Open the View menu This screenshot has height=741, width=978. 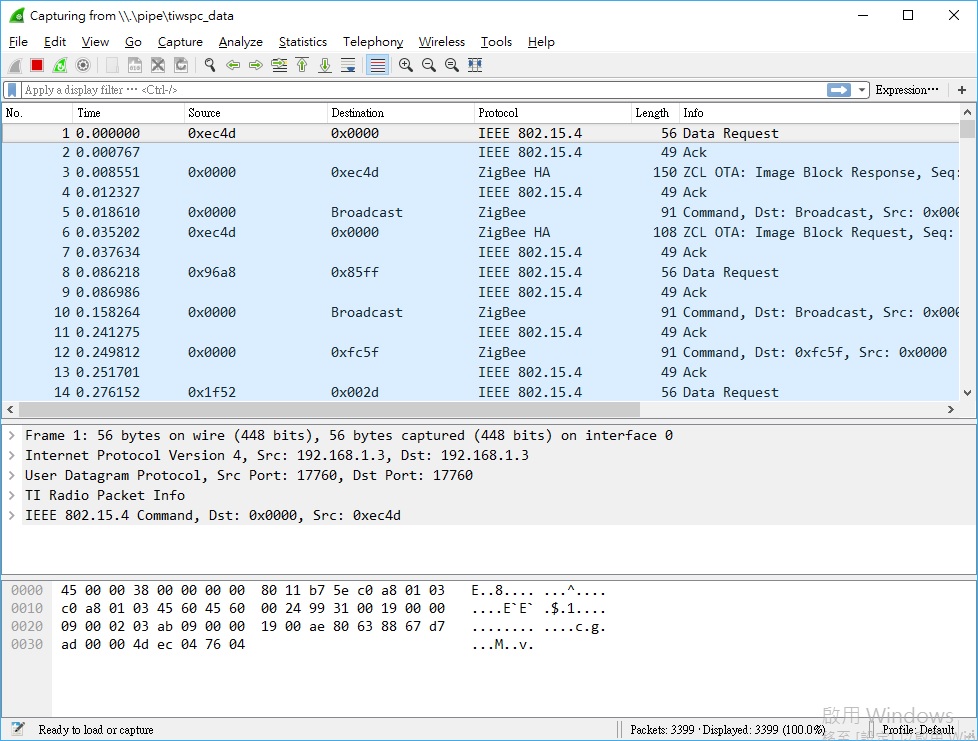point(95,42)
